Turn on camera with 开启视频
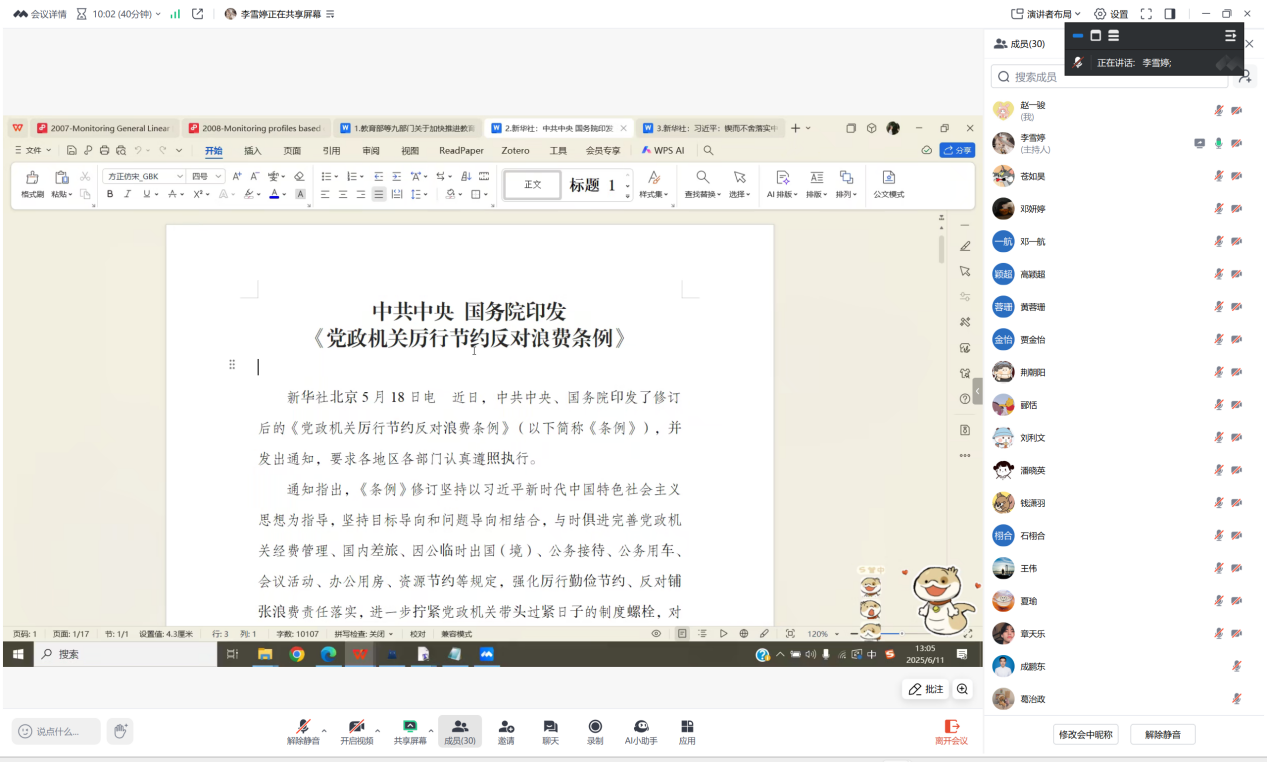The width and height of the screenshot is (1267, 762). coord(356,730)
